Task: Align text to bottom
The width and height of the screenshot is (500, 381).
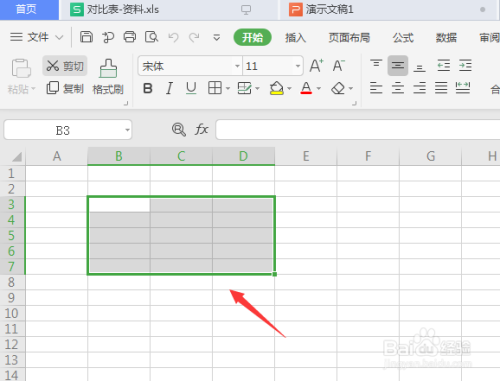Action: (x=419, y=67)
